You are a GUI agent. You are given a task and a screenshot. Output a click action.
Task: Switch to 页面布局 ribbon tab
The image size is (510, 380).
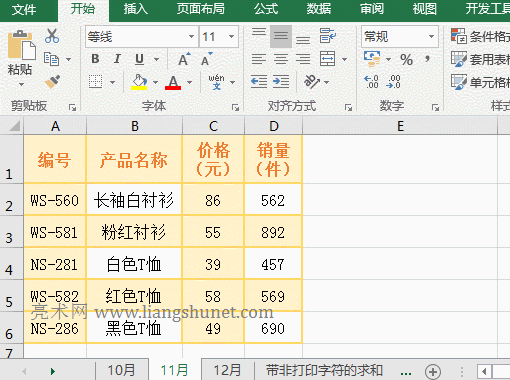(201, 9)
